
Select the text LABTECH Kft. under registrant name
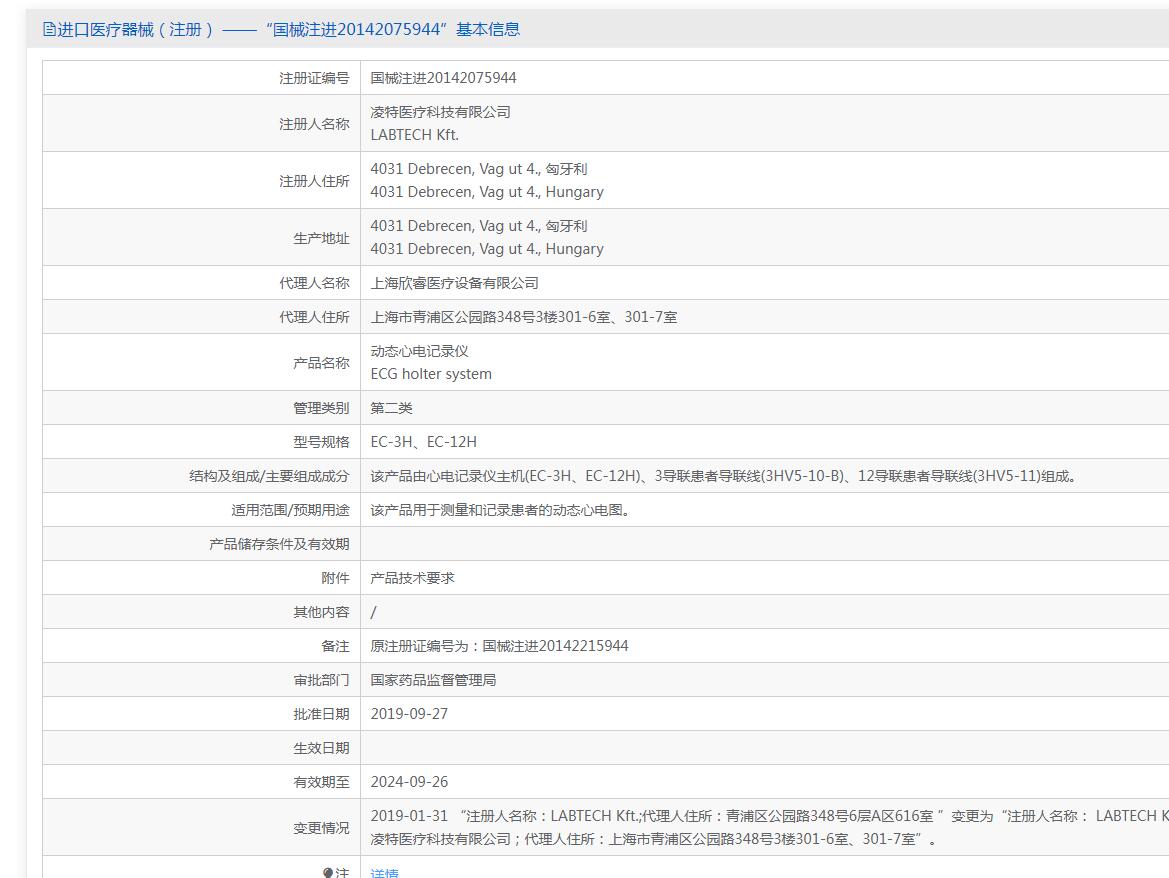tap(415, 135)
